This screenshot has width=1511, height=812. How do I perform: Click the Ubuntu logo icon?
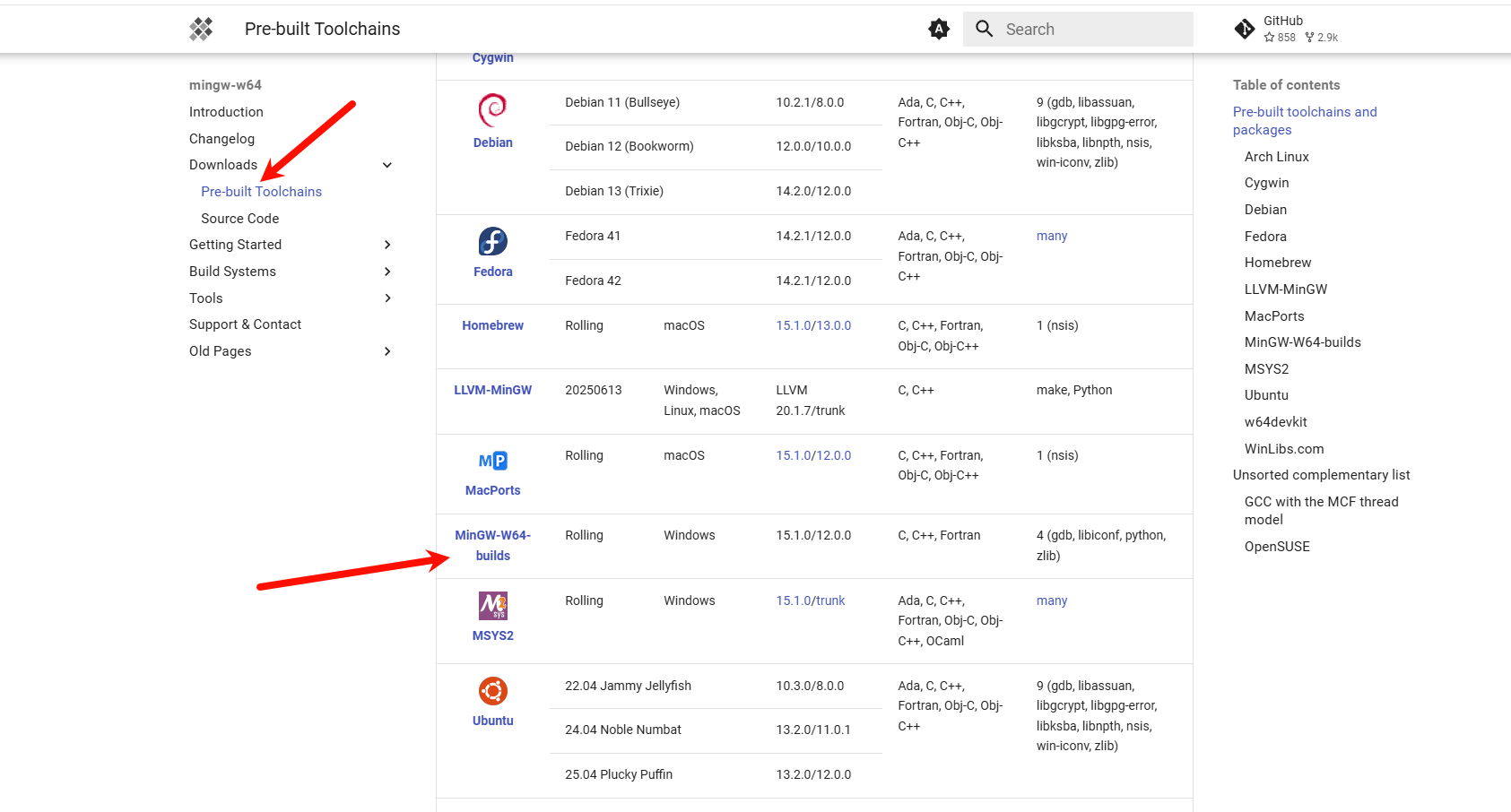click(x=493, y=691)
